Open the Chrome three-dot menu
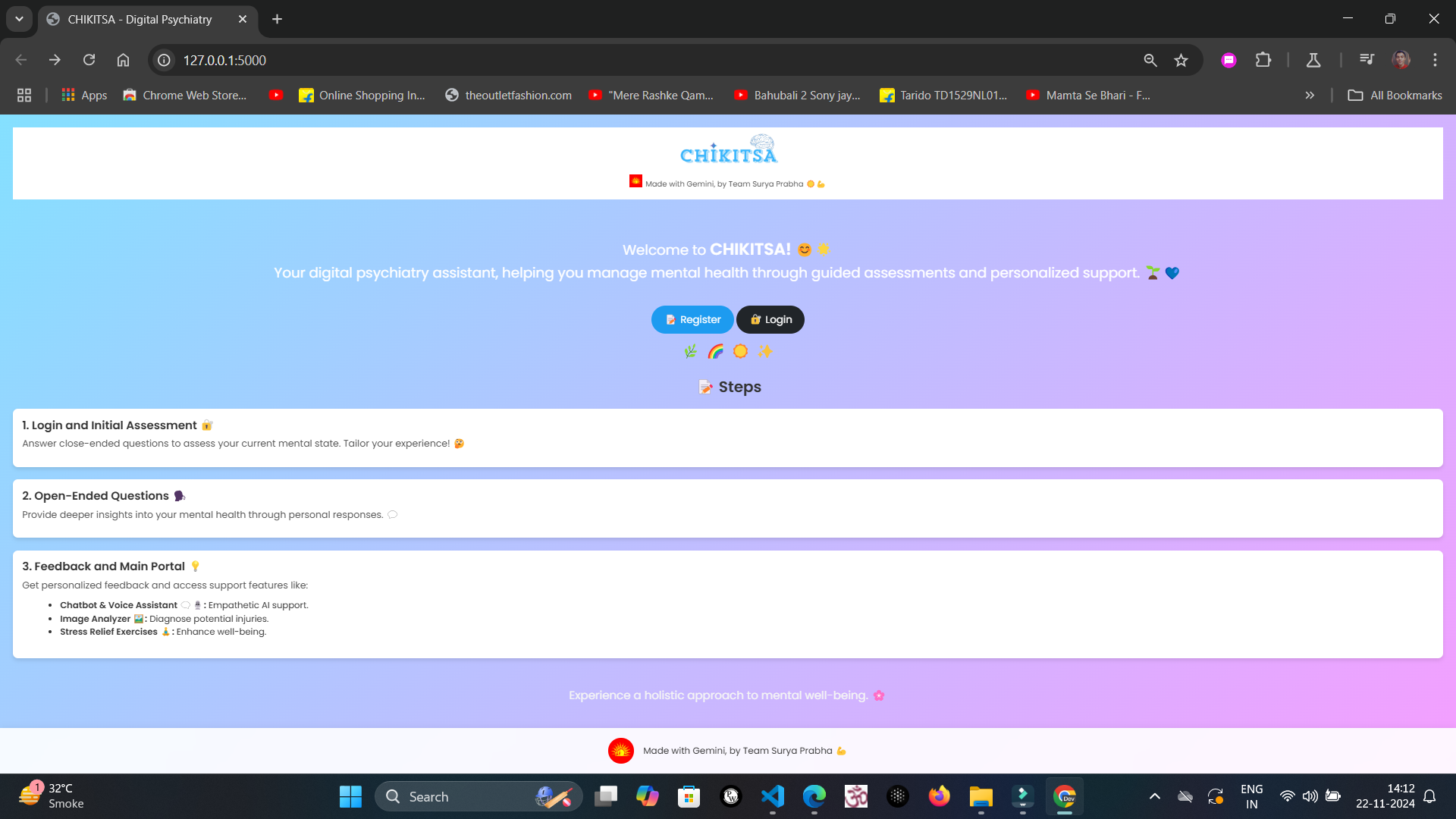Screen dimensions: 1456x819 [1435, 60]
